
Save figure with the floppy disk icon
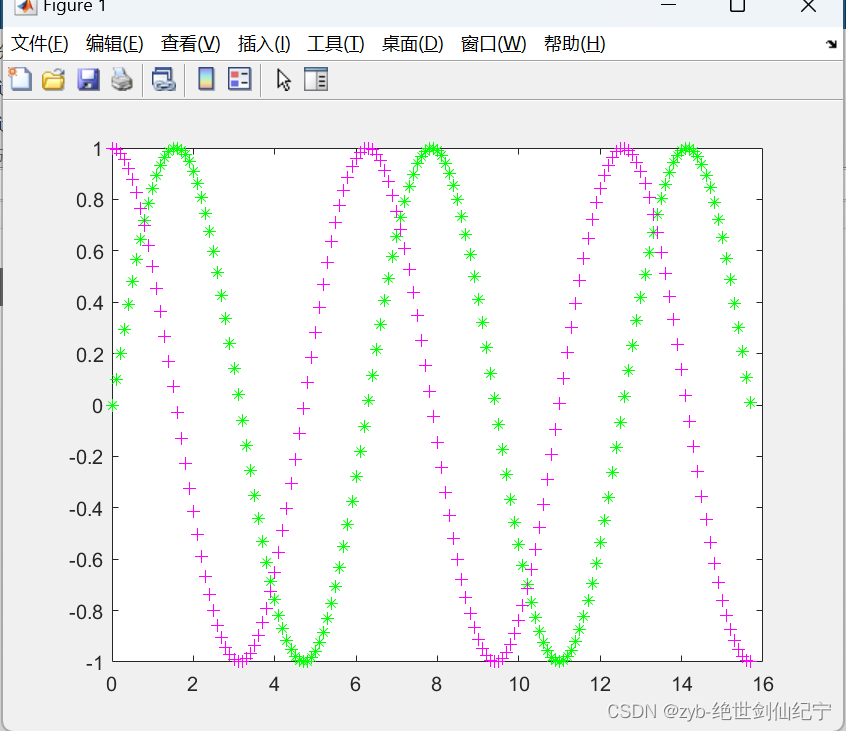click(x=88, y=79)
